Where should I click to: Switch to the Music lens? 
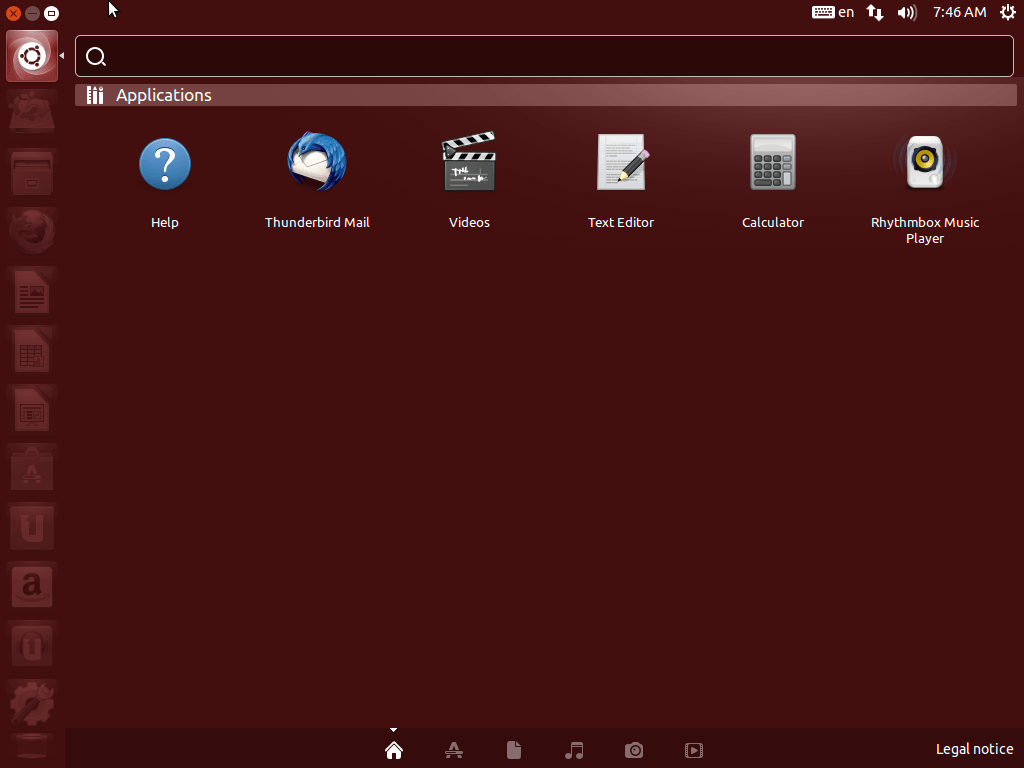point(574,750)
